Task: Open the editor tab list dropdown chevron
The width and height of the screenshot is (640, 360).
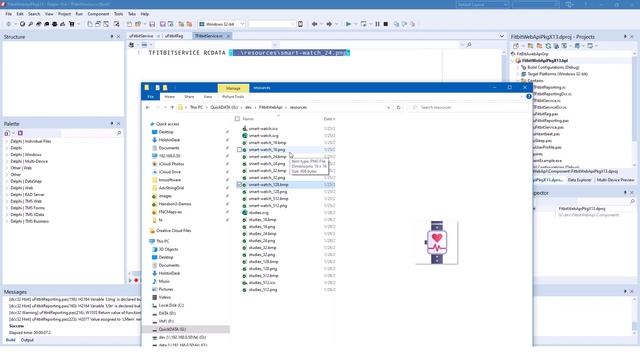Action: pos(502,36)
